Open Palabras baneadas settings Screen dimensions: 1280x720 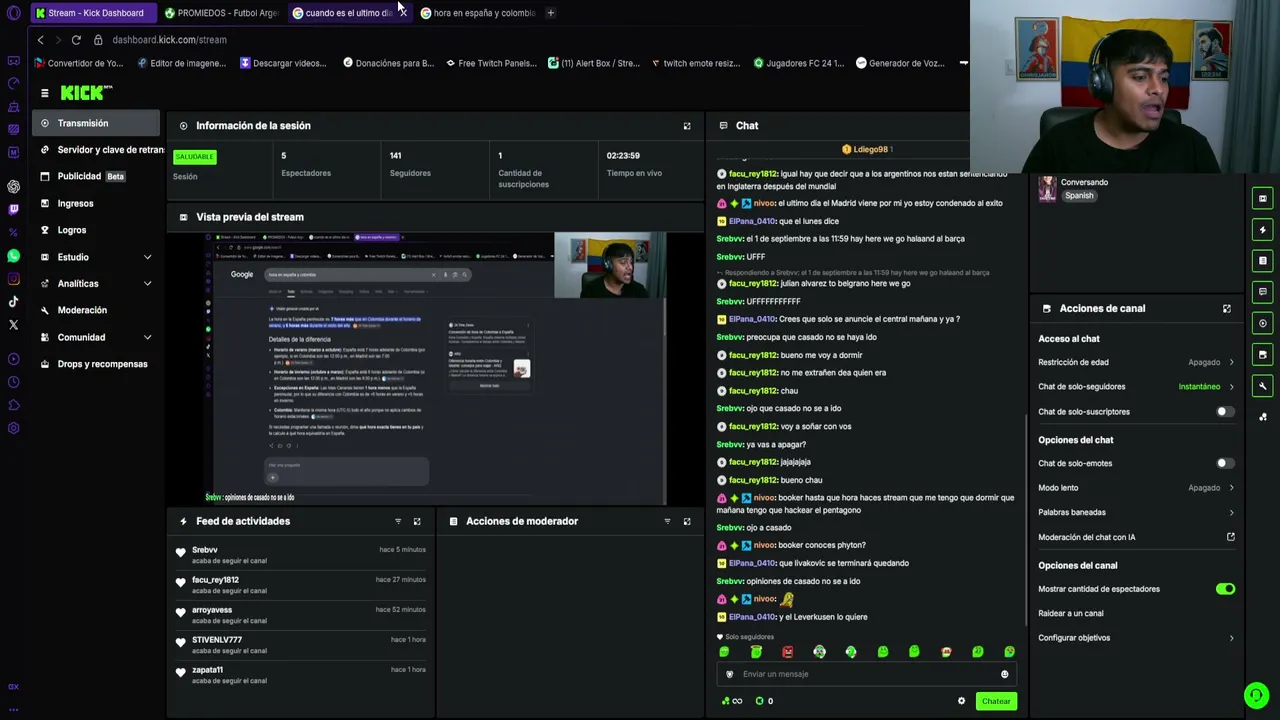pyautogui.click(x=1136, y=513)
